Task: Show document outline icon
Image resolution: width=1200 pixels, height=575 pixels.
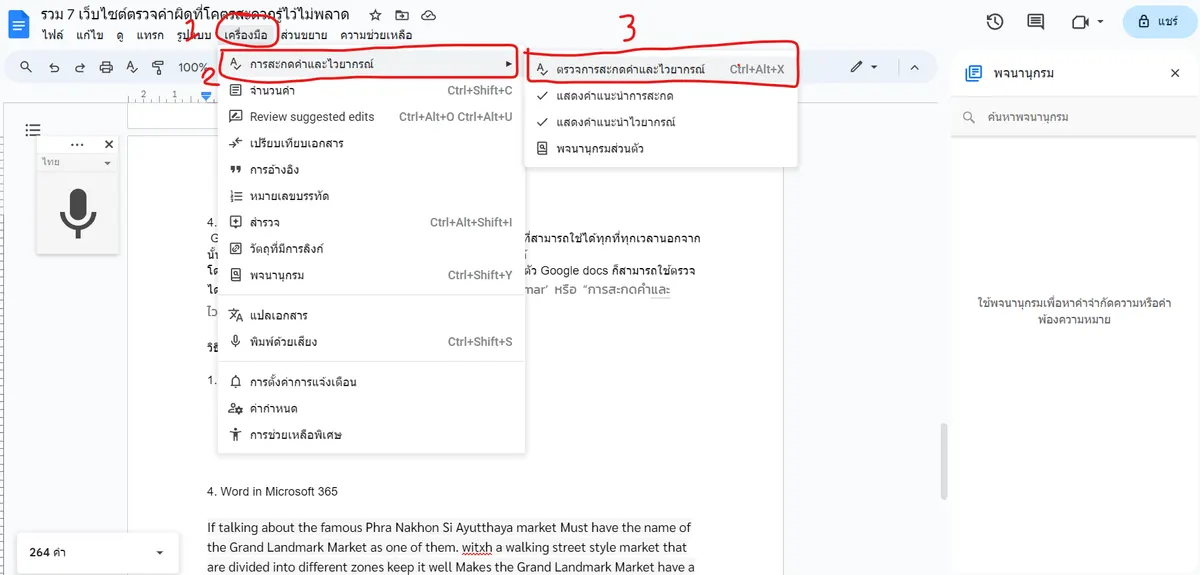Action: tap(33, 130)
